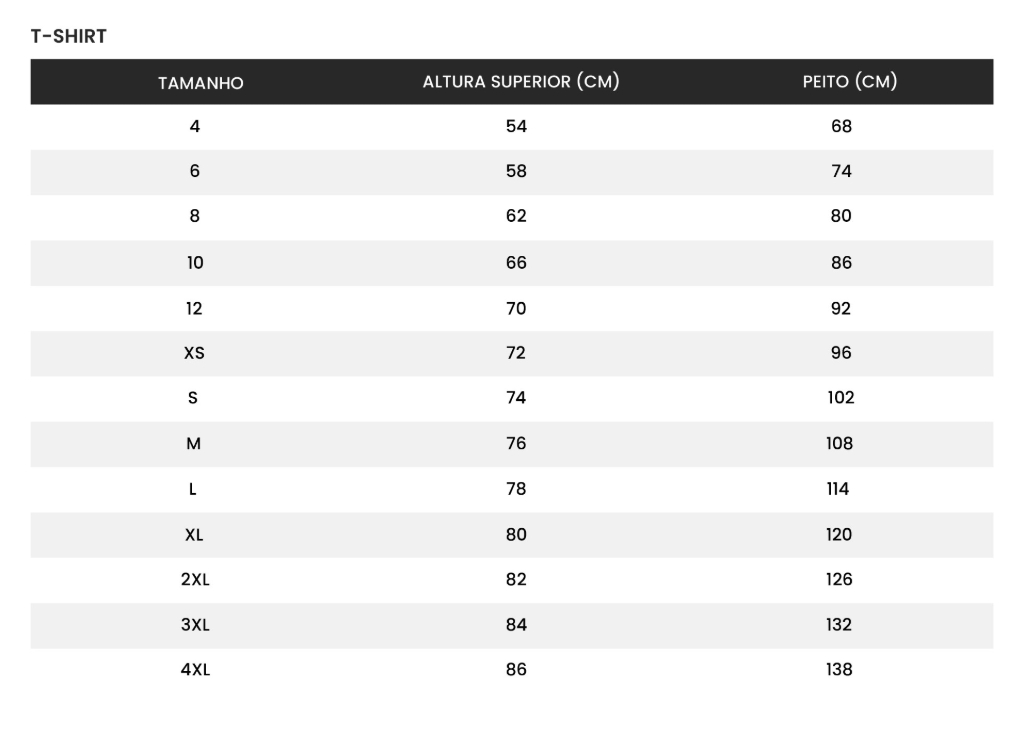Click the size 12 row label
The height and width of the screenshot is (750, 1024).
(195, 309)
